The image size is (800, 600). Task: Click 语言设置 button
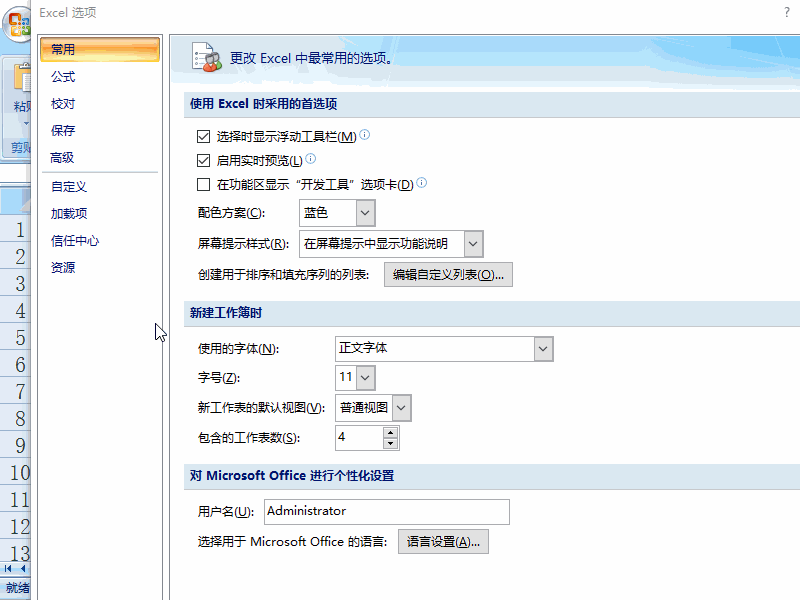(443, 542)
